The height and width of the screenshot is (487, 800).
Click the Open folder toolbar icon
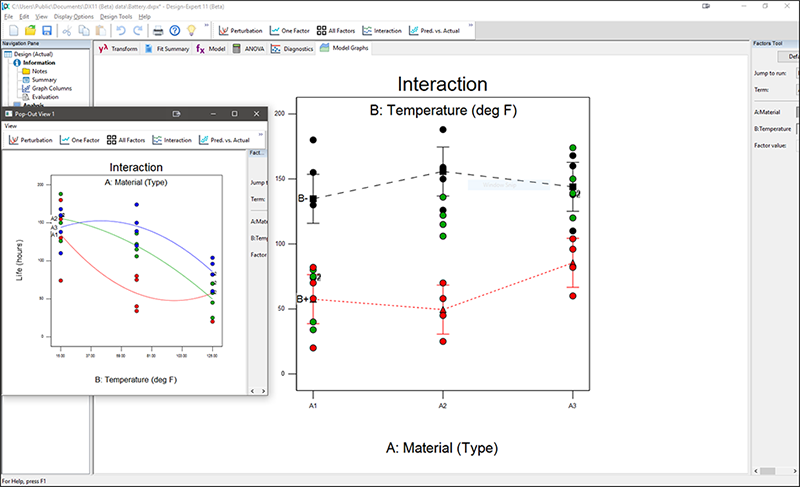click(x=28, y=31)
